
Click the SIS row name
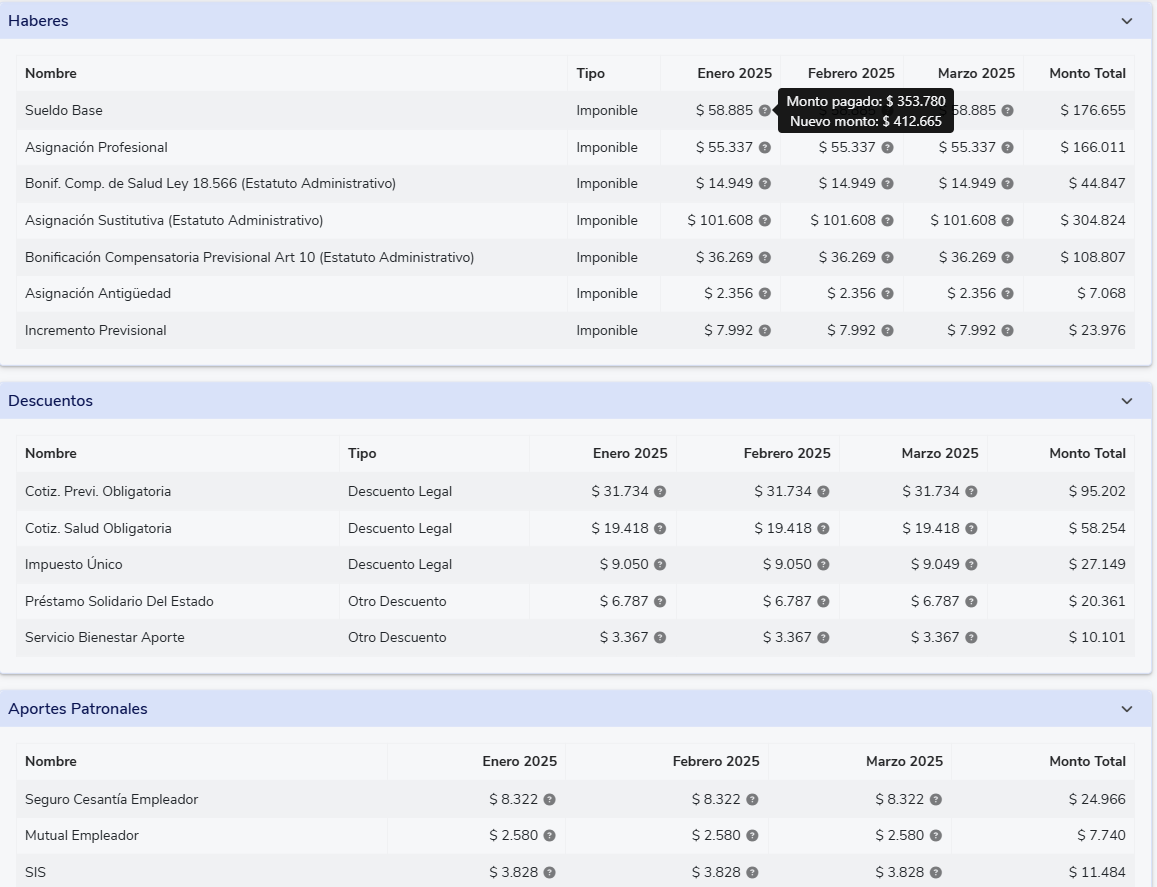35,872
